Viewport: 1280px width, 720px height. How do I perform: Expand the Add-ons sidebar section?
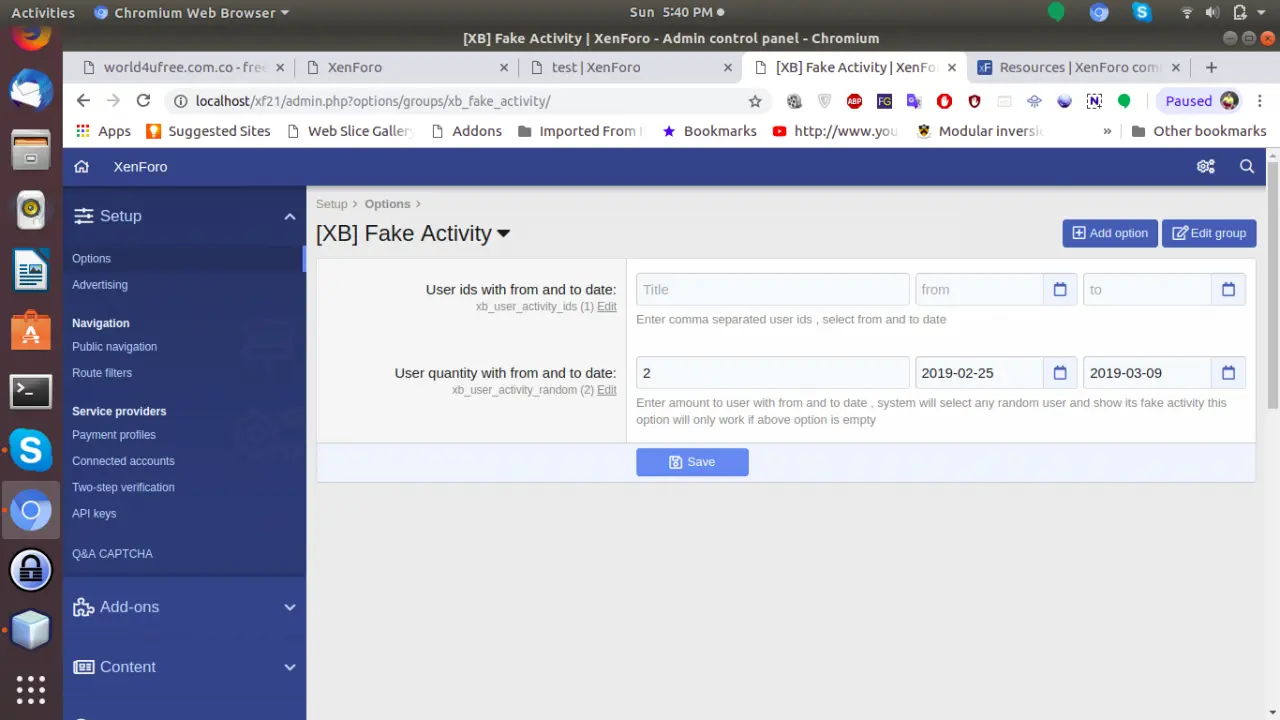[289, 607]
